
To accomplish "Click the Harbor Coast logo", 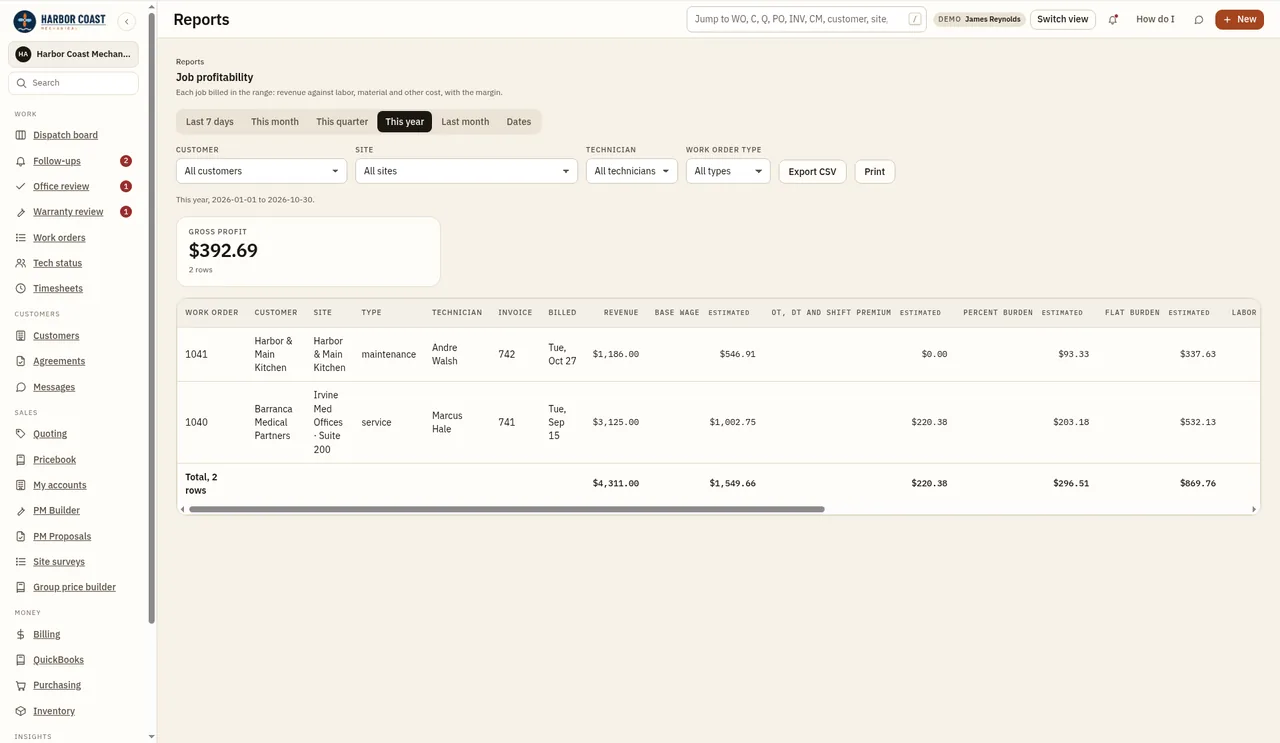I will click(x=60, y=21).
